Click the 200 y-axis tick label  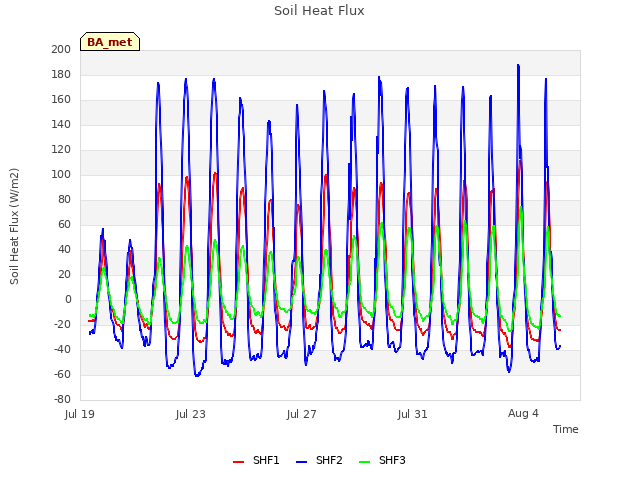point(61,49)
